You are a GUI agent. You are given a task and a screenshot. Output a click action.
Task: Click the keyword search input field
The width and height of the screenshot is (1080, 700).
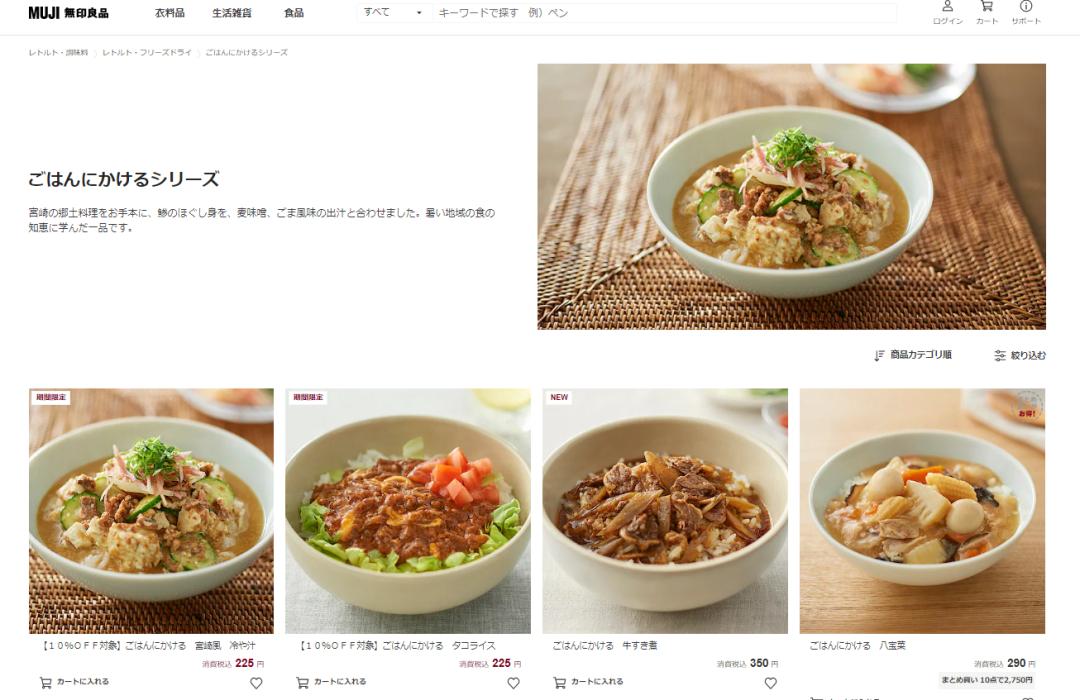(x=665, y=12)
